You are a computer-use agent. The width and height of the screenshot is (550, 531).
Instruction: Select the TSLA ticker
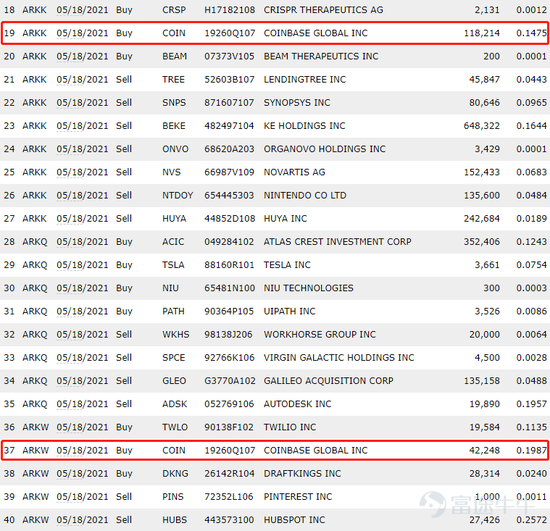coord(173,264)
